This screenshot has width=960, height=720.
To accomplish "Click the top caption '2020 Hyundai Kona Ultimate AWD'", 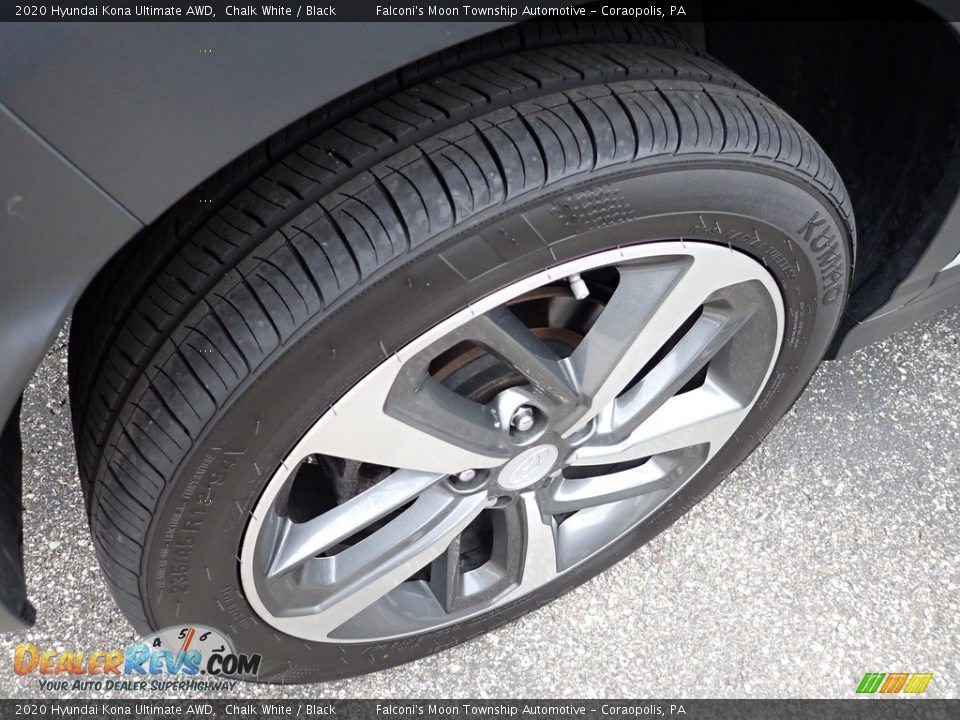I will click(114, 11).
